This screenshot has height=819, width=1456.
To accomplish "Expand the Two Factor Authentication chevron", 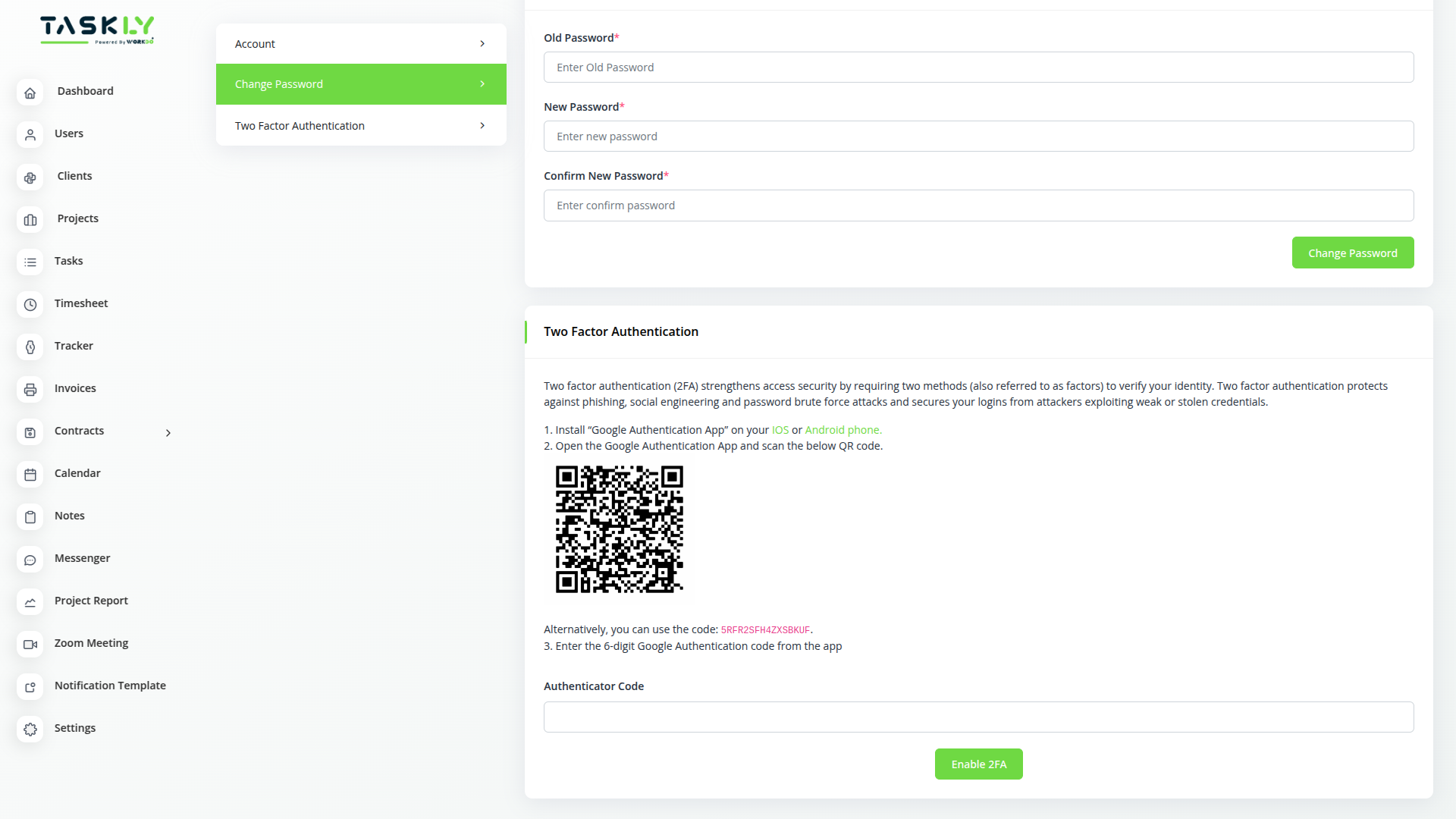I will 482,125.
